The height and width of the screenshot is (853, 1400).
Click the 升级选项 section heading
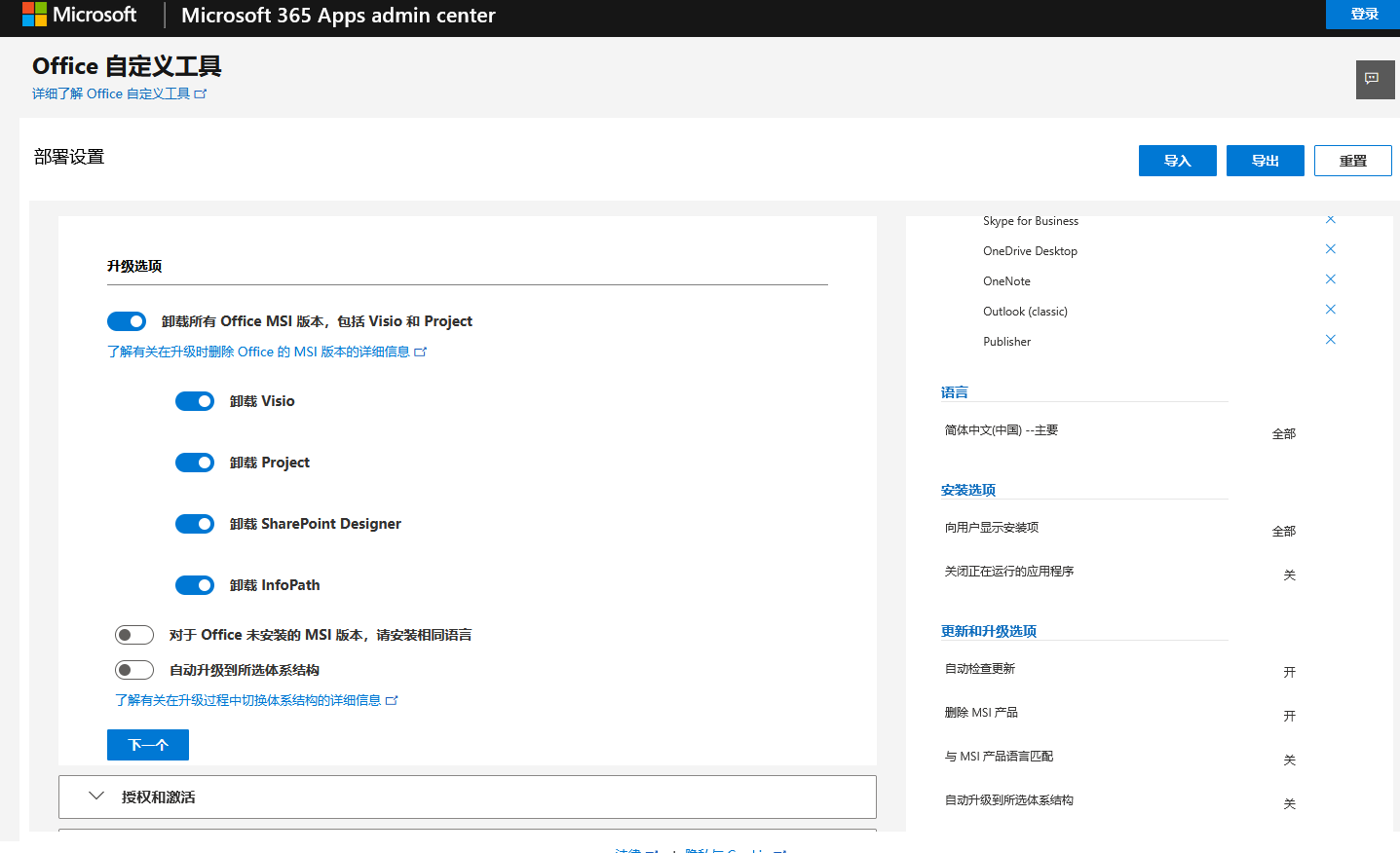point(134,266)
